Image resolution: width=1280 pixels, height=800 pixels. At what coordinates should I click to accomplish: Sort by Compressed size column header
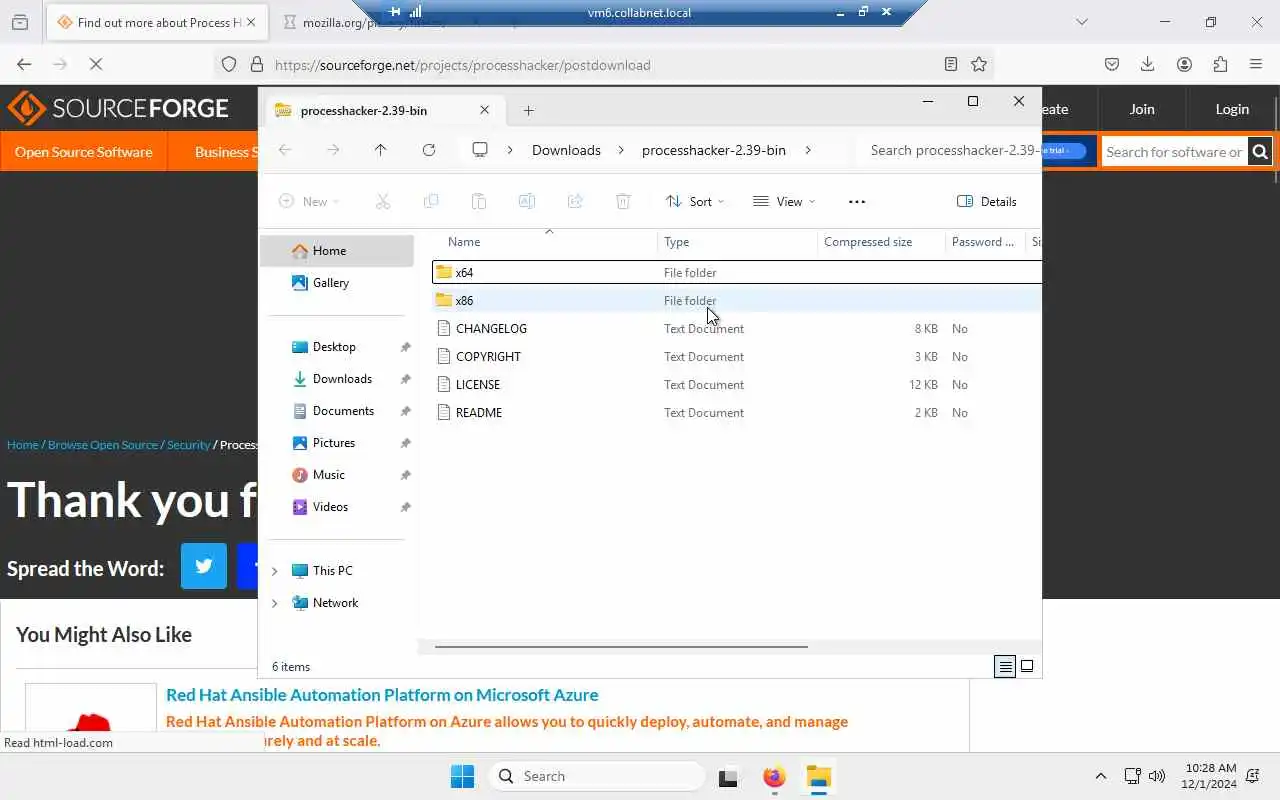[x=880, y=242]
